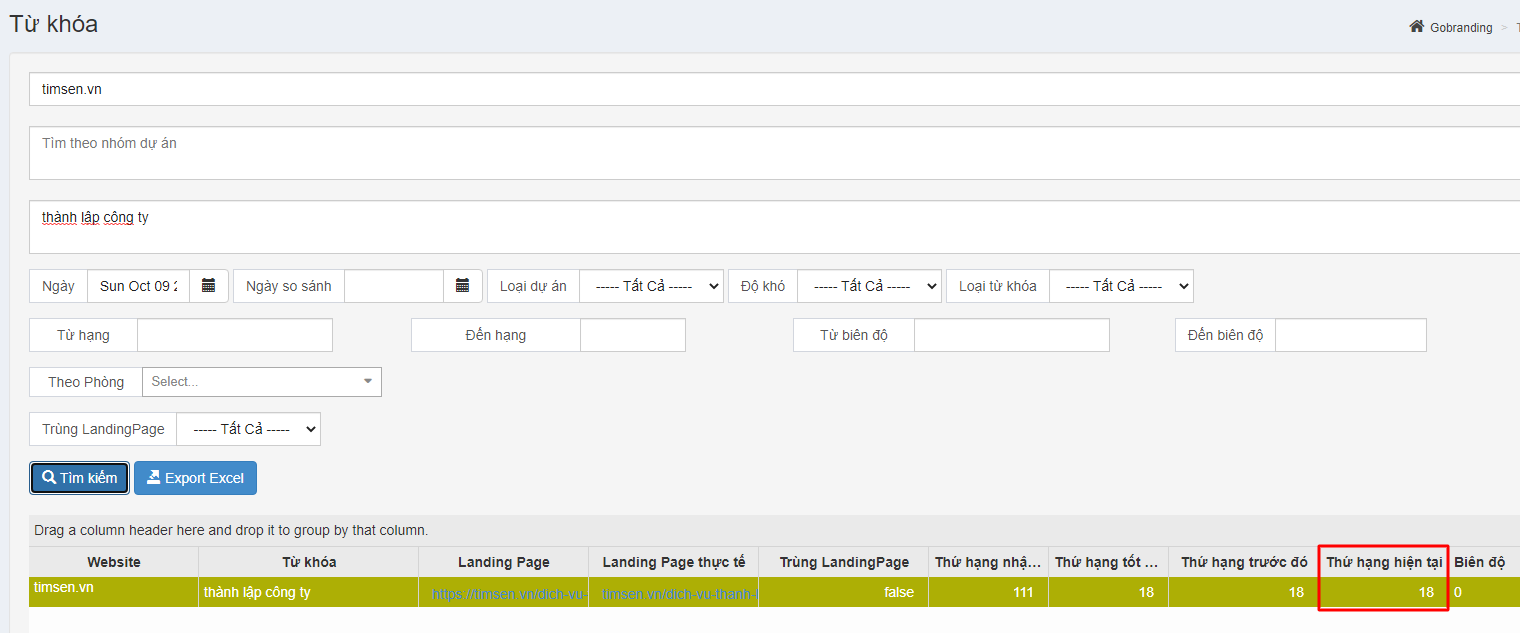Open the Loại từ khóa dropdown

pyautogui.click(x=1121, y=286)
